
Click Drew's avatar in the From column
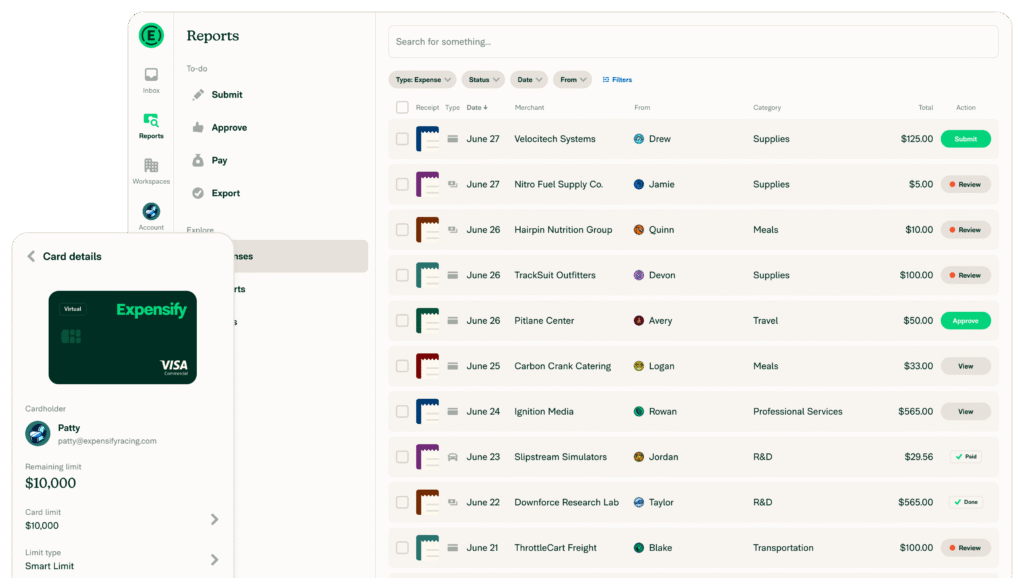pyautogui.click(x=639, y=139)
